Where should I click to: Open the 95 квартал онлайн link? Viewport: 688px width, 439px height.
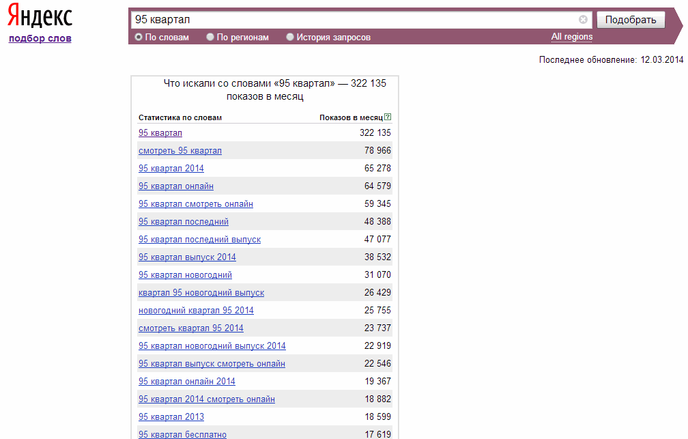coord(176,186)
